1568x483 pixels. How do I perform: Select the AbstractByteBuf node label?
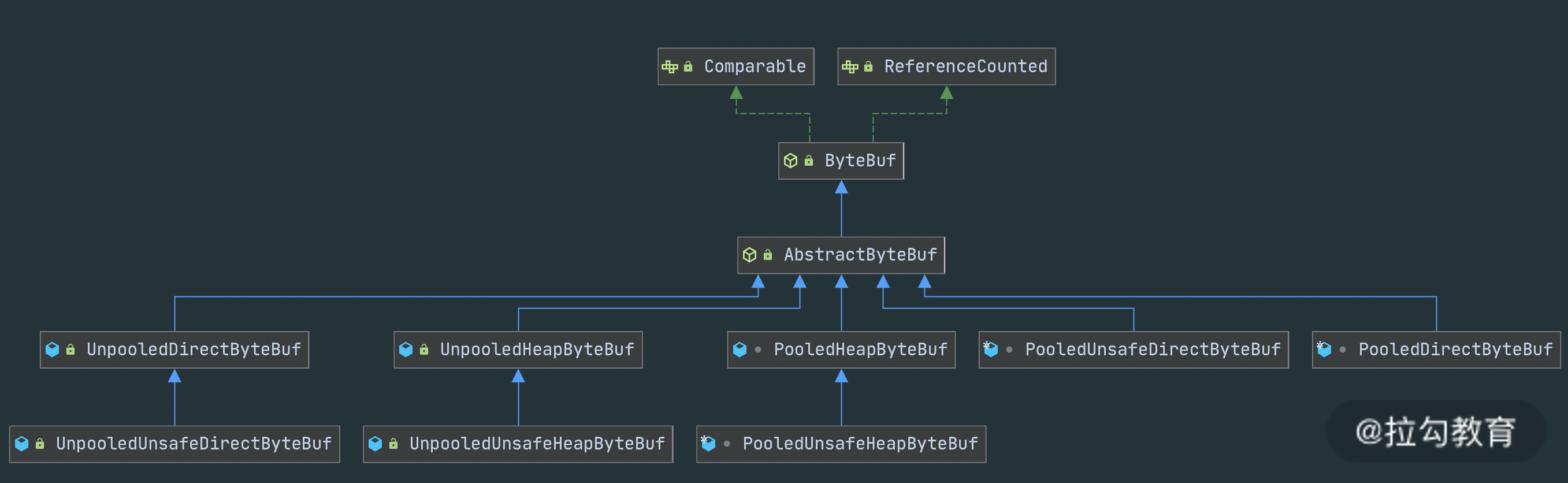coord(860,255)
